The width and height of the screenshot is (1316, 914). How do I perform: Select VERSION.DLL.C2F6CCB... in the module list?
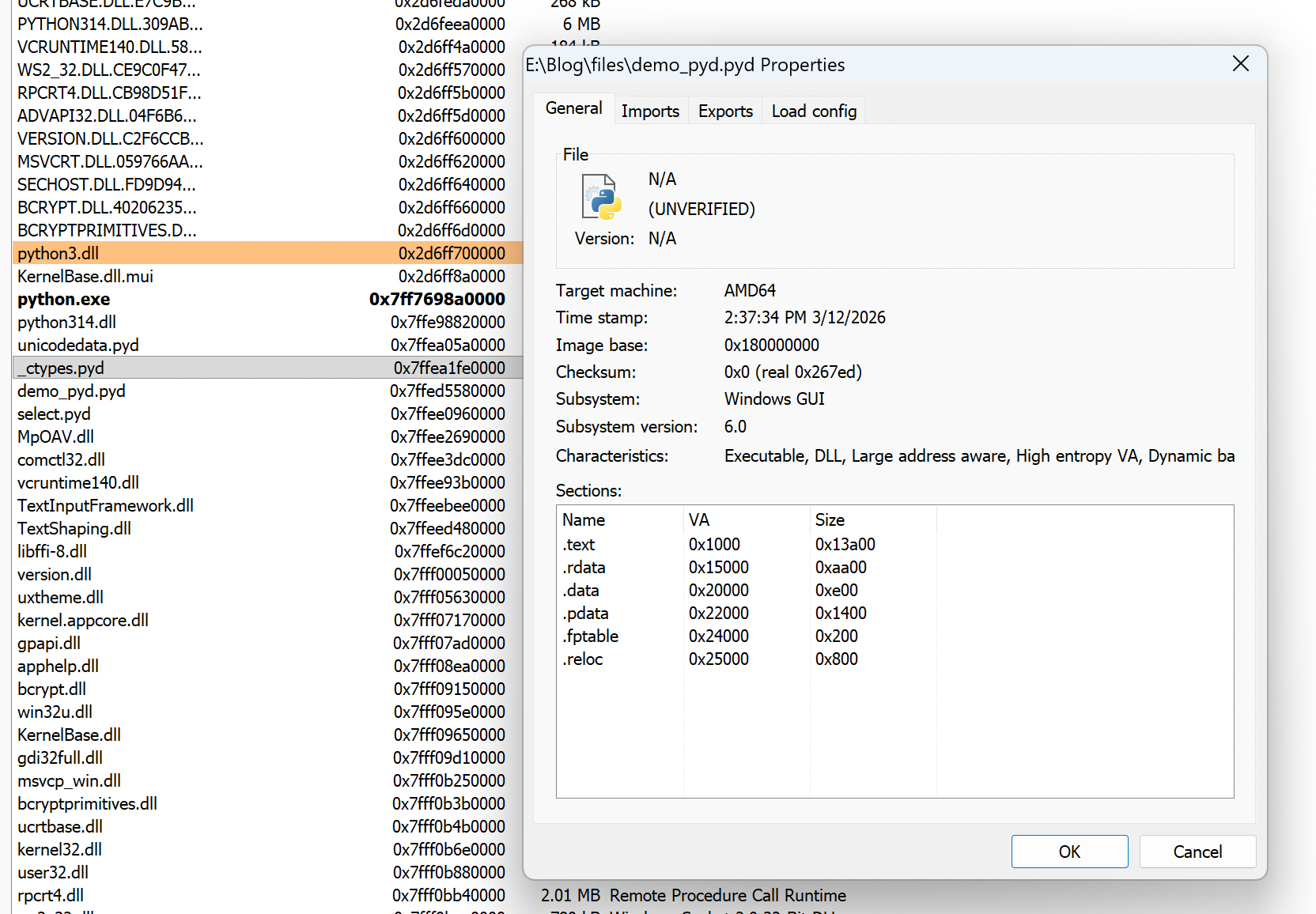pyautogui.click(x=268, y=139)
